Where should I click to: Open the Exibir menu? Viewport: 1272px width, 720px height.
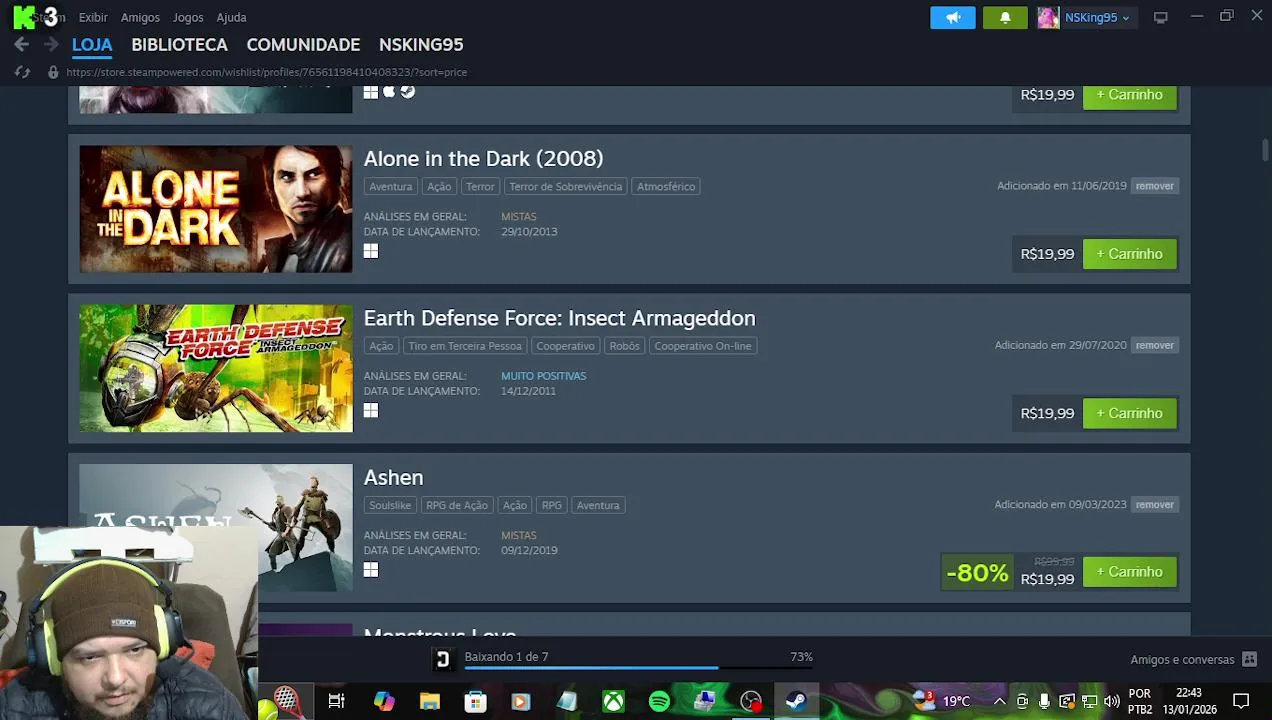click(93, 17)
